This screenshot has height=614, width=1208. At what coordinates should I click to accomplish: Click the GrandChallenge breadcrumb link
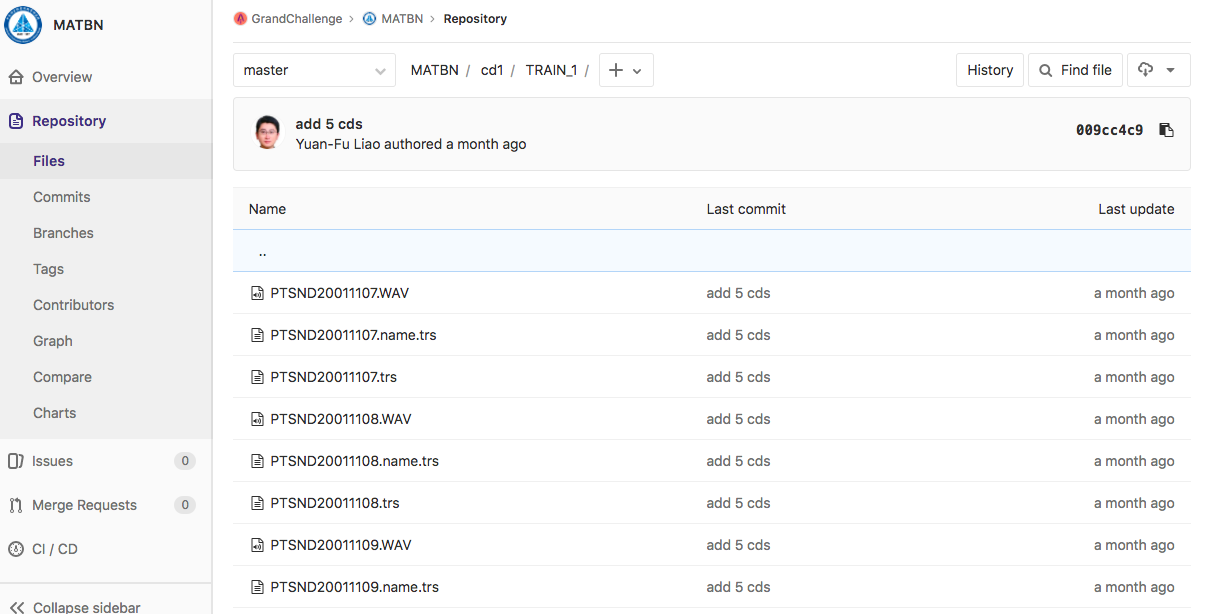click(296, 19)
